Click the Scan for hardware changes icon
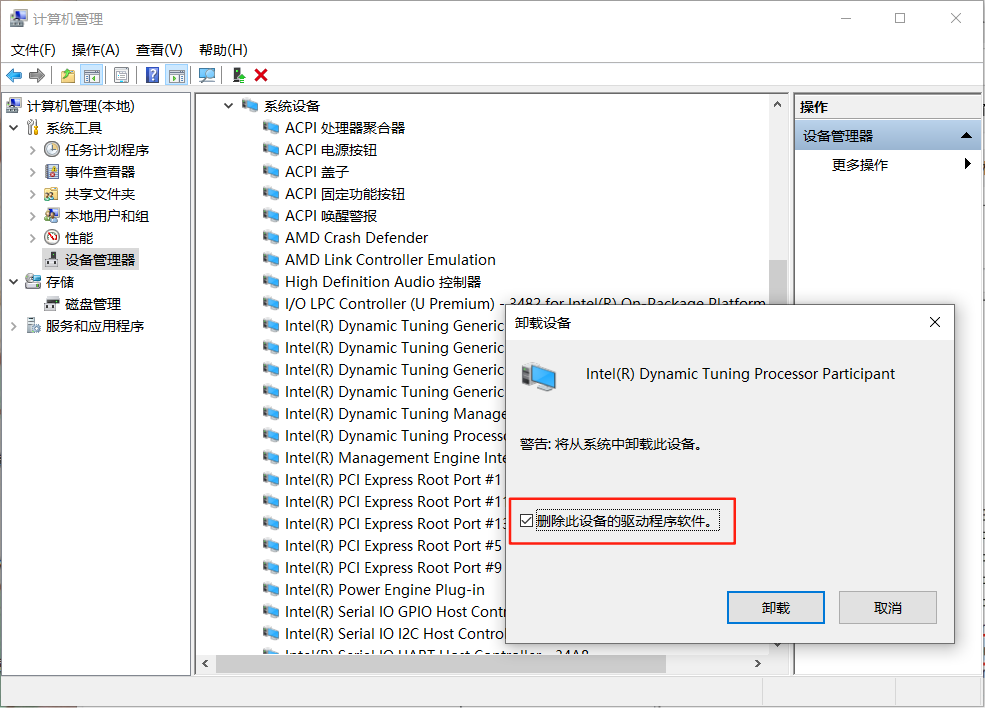Image resolution: width=985 pixels, height=708 pixels. (x=207, y=75)
